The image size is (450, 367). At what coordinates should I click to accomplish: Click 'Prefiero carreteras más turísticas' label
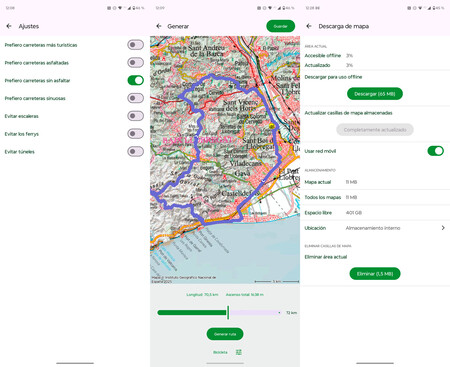41,45
